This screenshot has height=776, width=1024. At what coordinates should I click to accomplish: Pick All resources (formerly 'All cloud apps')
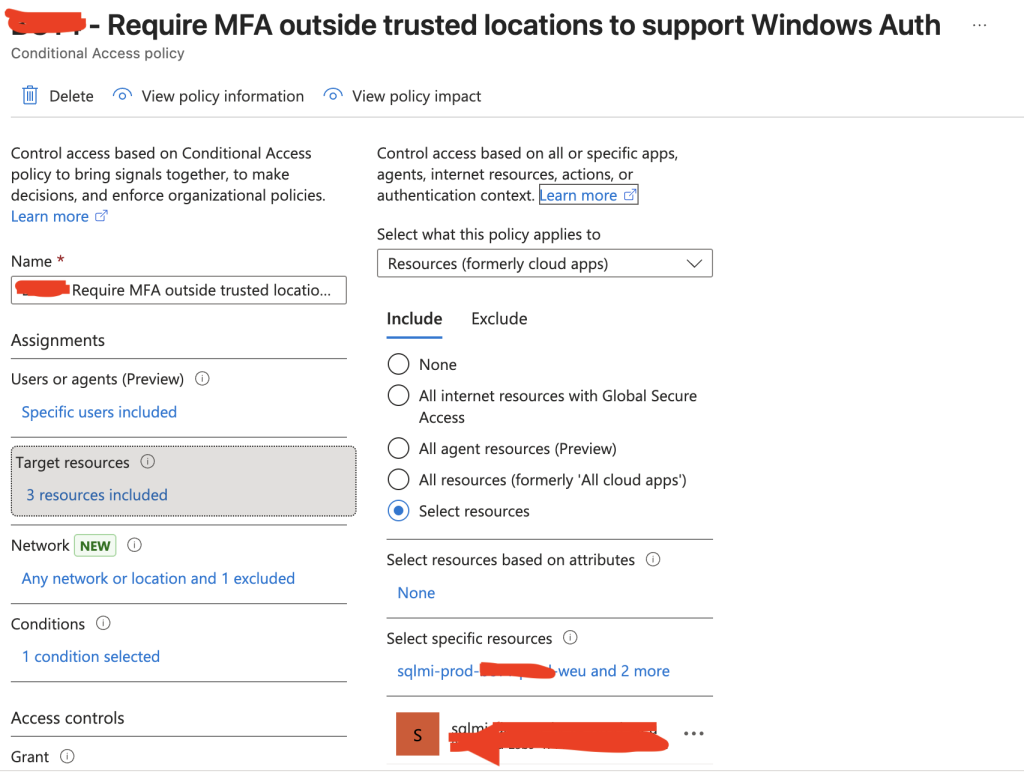point(398,480)
